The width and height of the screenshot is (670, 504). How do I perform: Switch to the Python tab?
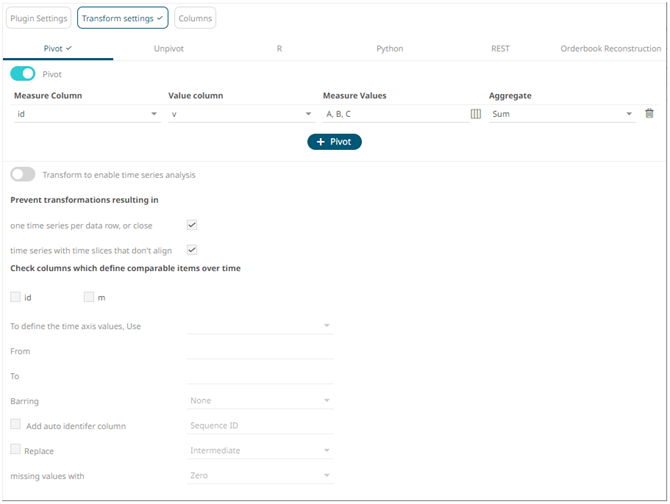point(389,49)
